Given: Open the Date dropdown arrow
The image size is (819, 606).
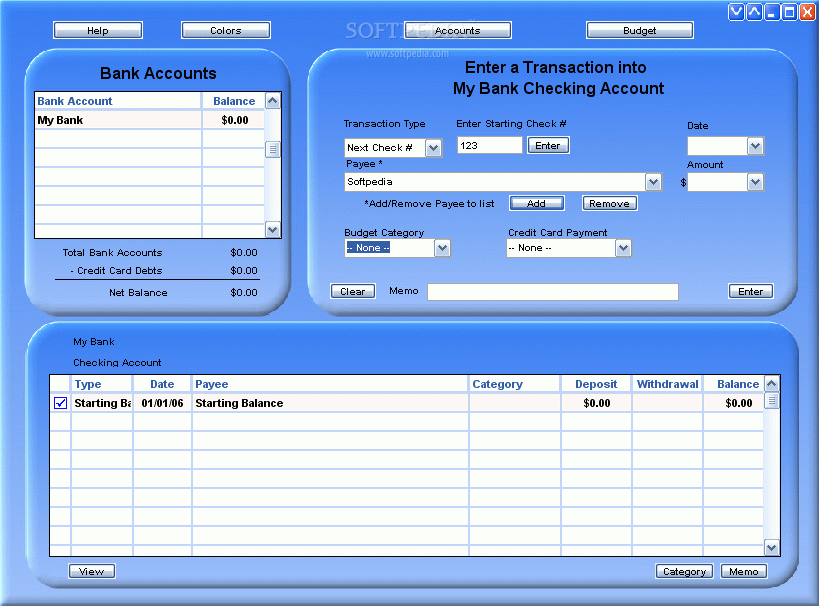Looking at the screenshot, I should pyautogui.click(x=755, y=146).
